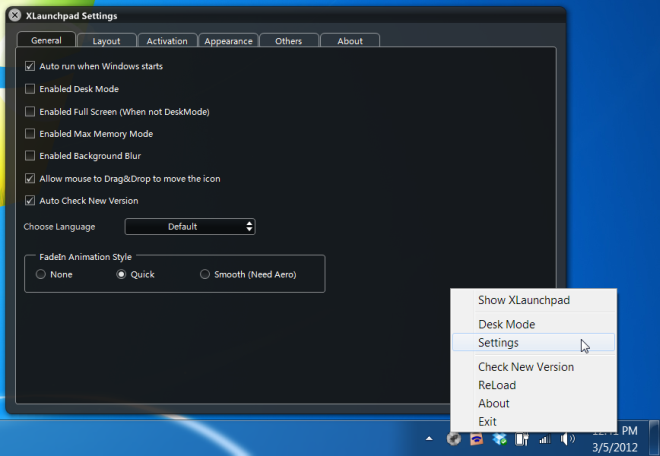660x456 pixels.
Task: Choose Check New Version menu entry
Action: point(533,367)
